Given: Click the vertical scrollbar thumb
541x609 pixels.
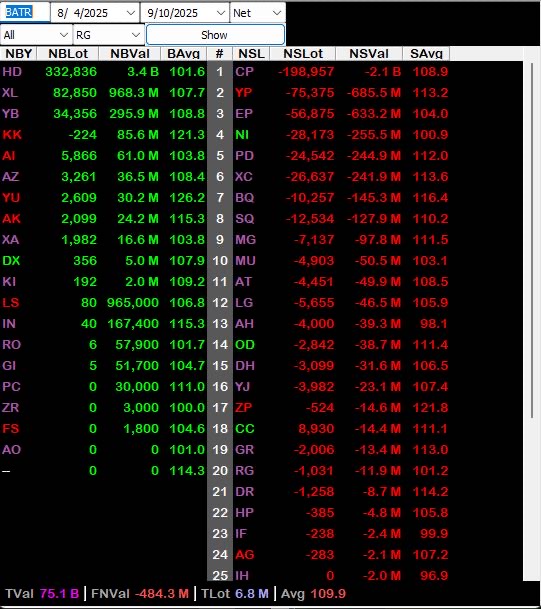Looking at the screenshot, I should 532,240.
